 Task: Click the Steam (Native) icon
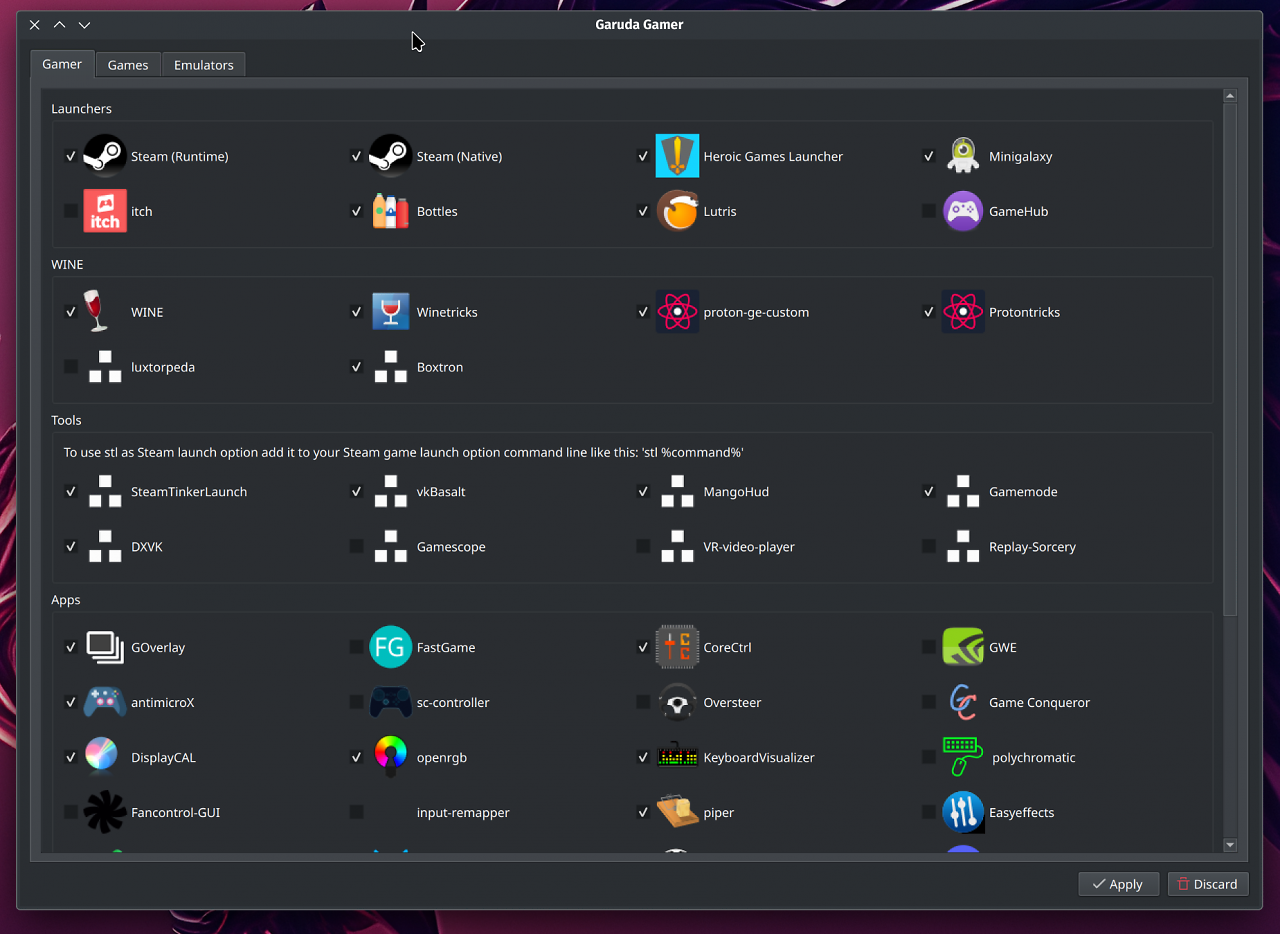tap(391, 156)
